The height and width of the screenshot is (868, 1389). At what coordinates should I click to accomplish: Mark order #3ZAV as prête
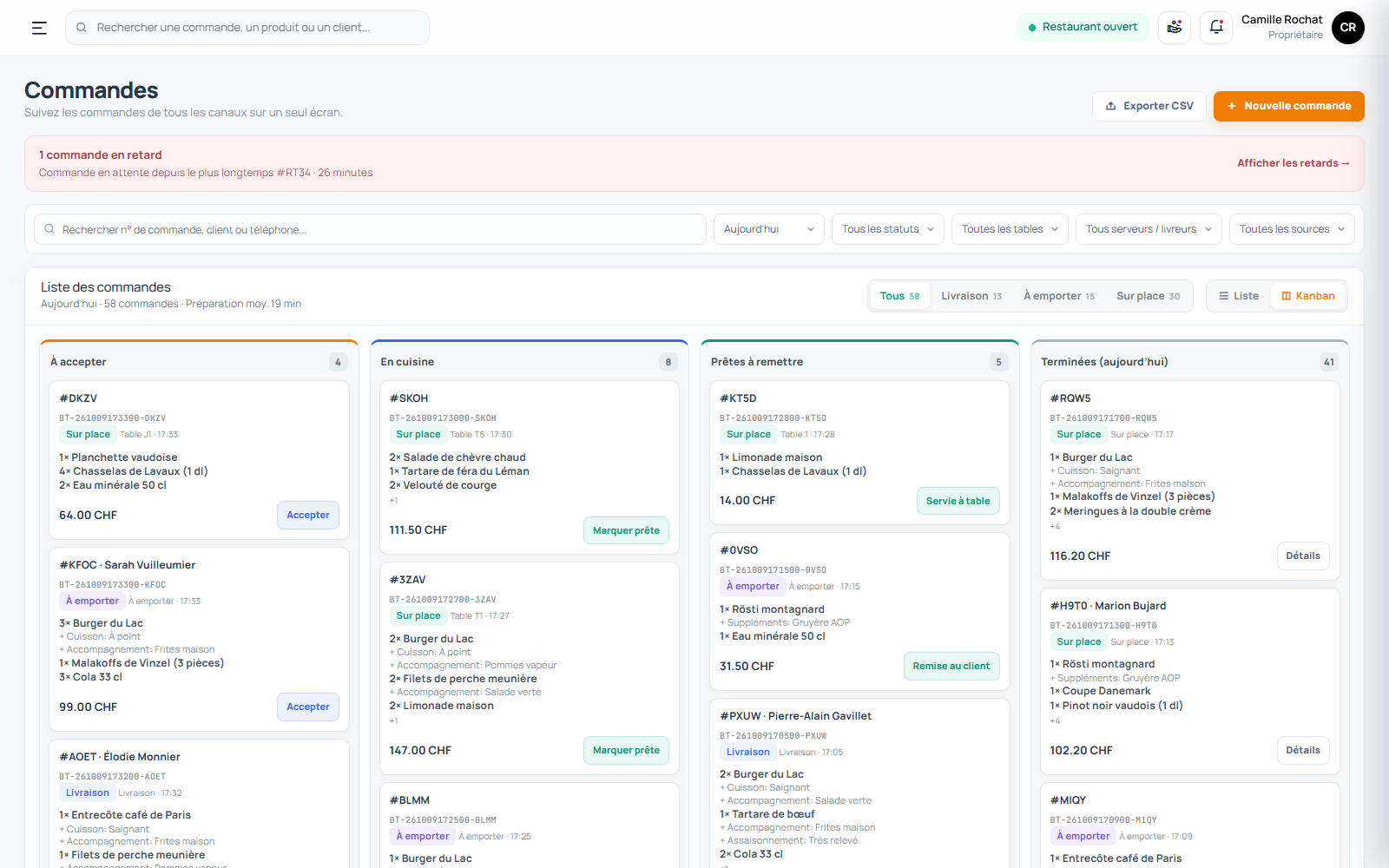626,750
